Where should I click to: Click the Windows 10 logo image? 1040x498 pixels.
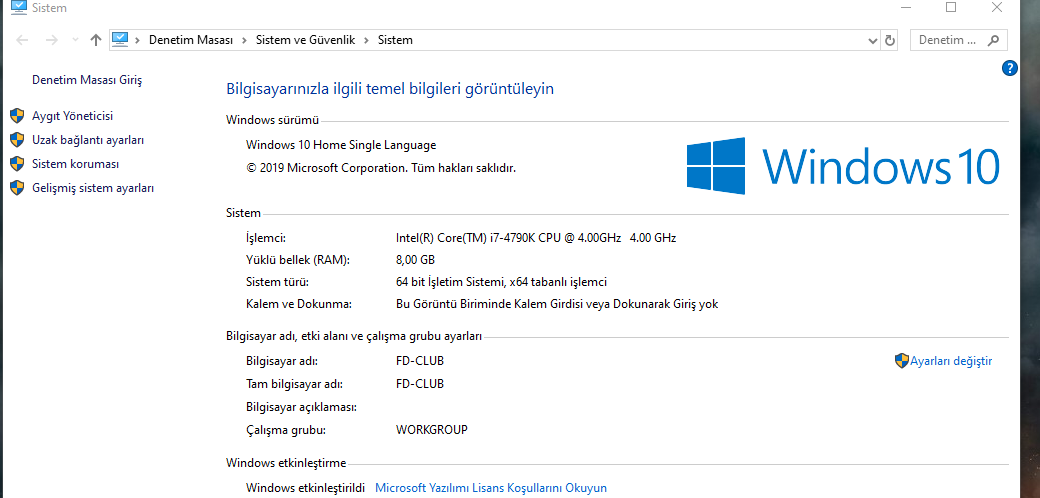[842, 166]
